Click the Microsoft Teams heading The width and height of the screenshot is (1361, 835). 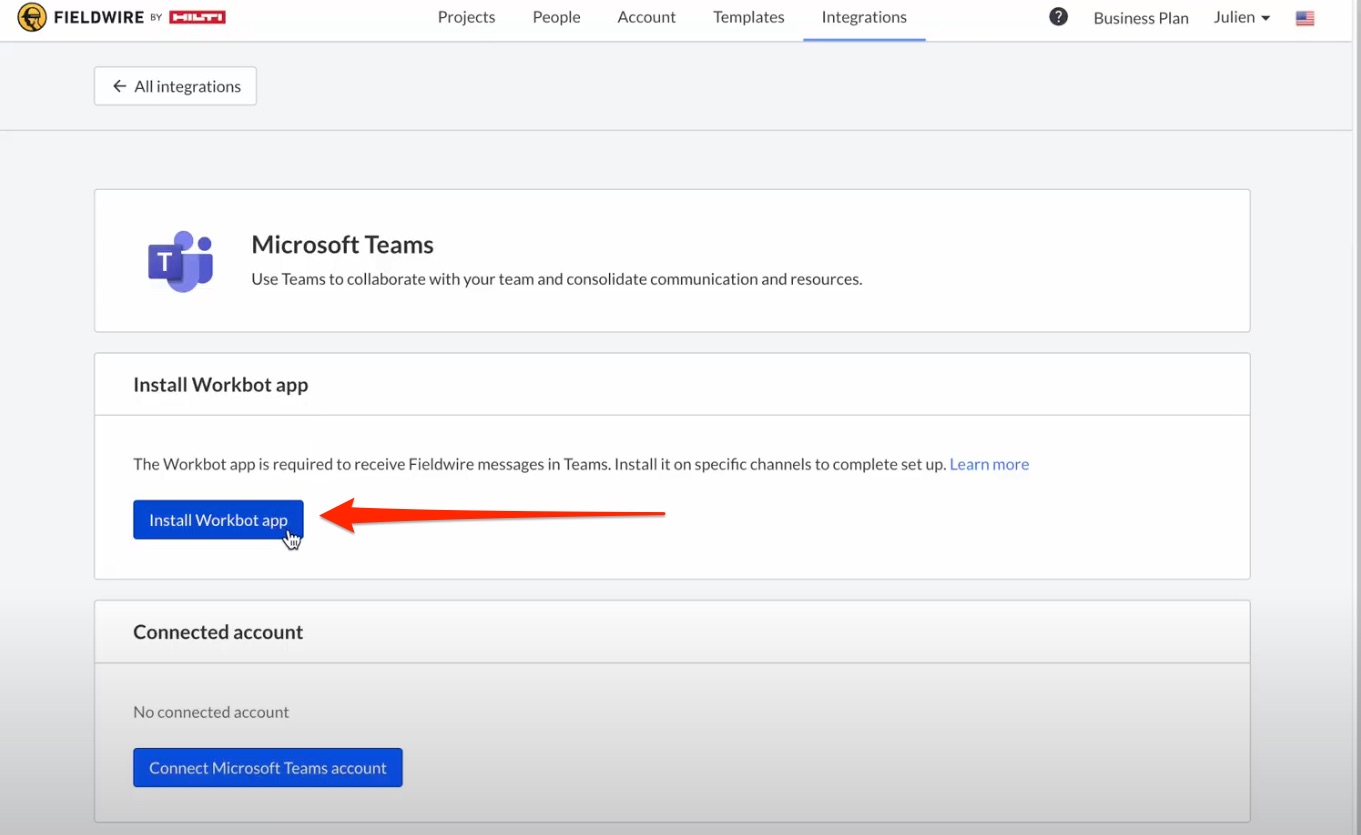tap(342, 245)
